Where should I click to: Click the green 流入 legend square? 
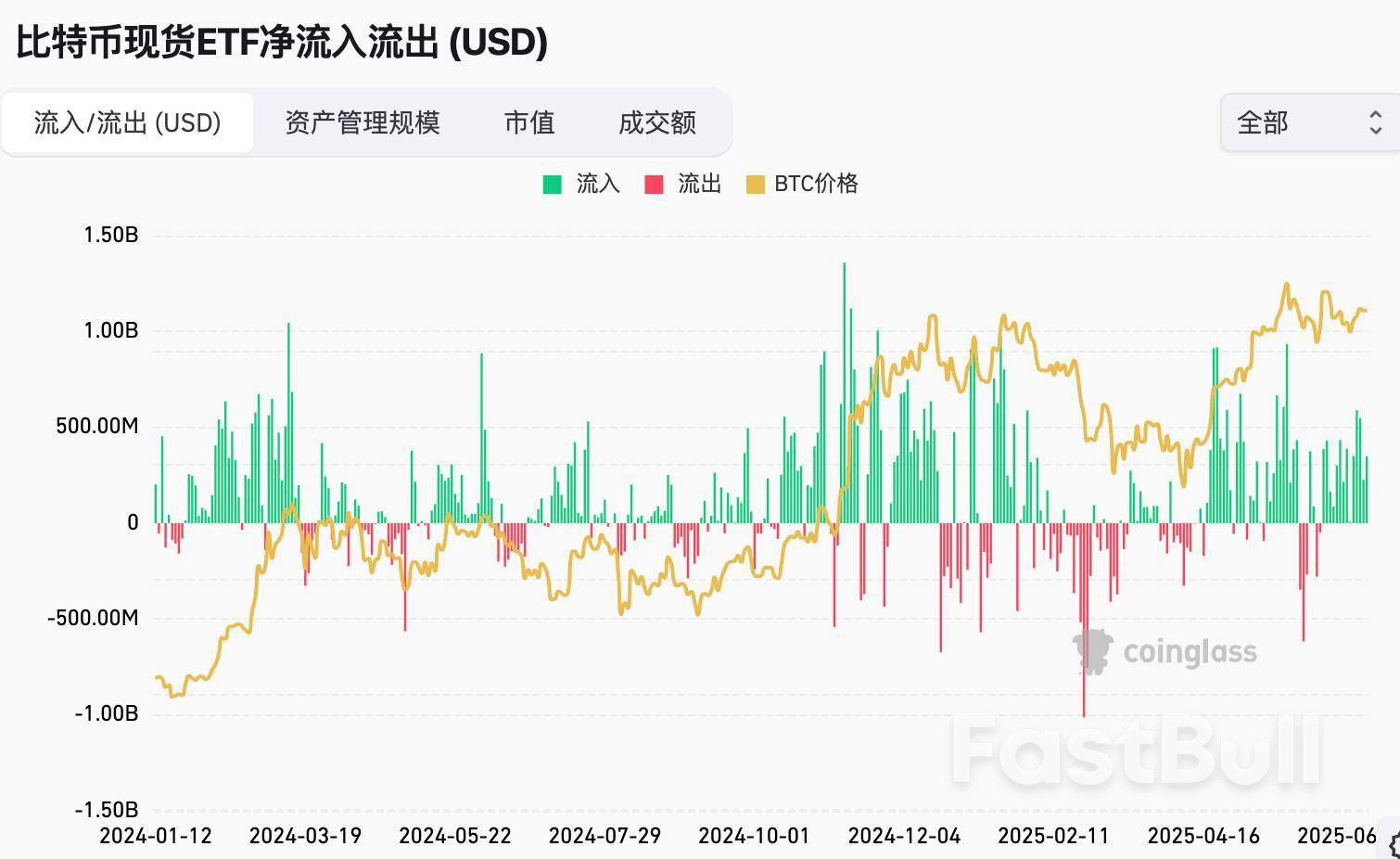point(553,185)
